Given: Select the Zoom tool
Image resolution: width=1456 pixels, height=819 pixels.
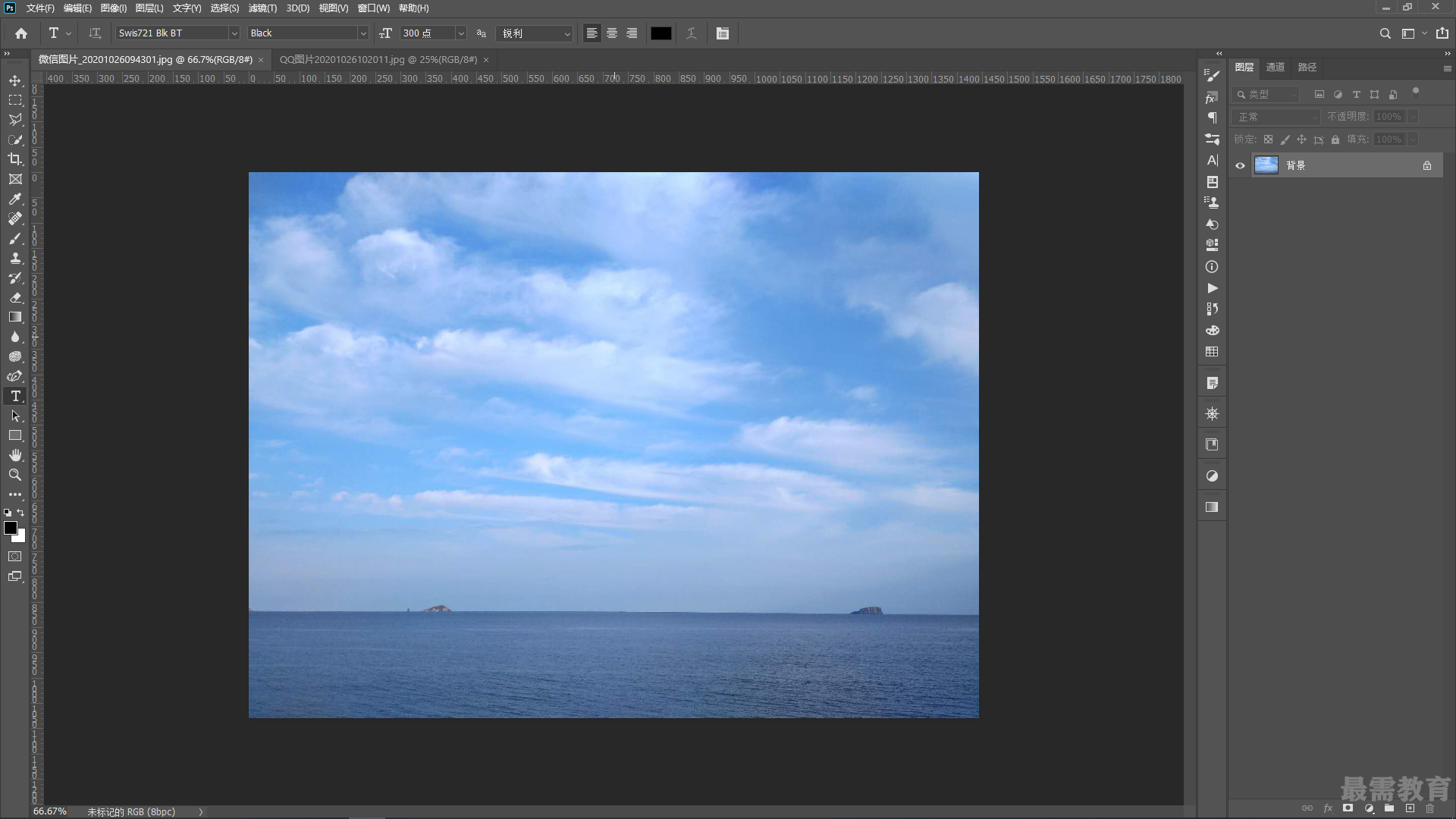Looking at the screenshot, I should [x=15, y=475].
